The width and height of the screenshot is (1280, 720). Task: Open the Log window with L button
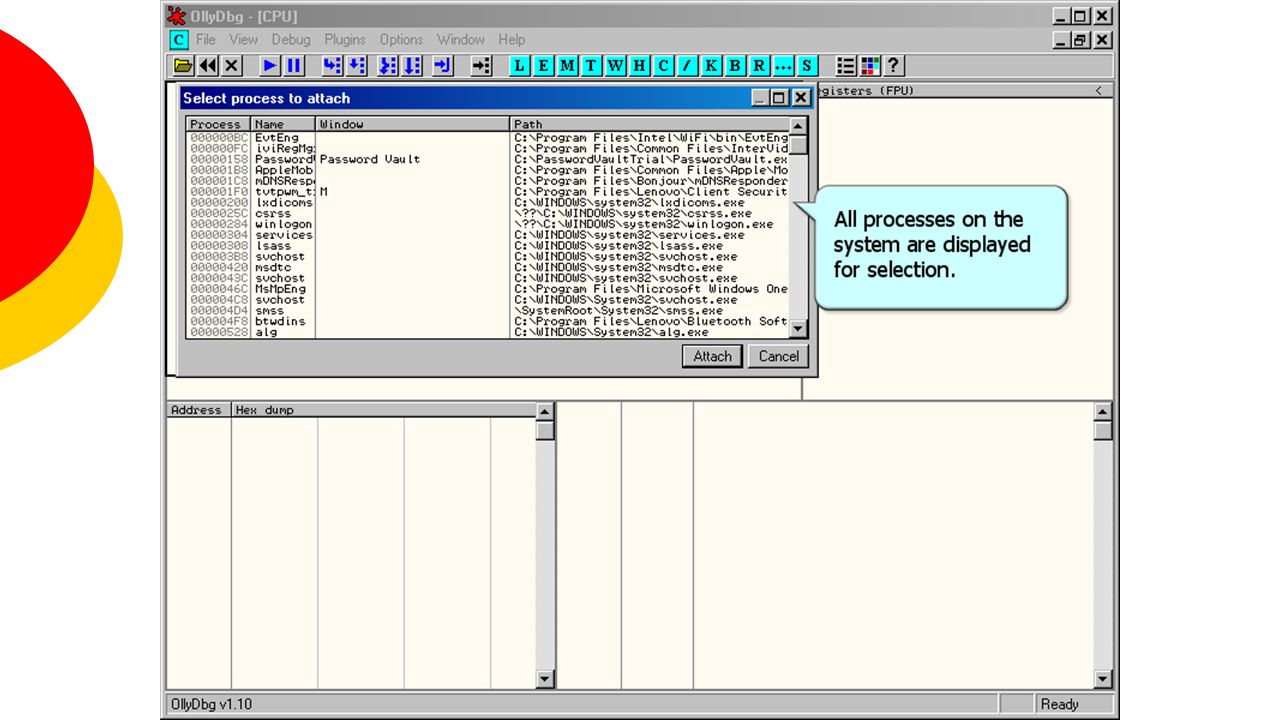tap(519, 66)
